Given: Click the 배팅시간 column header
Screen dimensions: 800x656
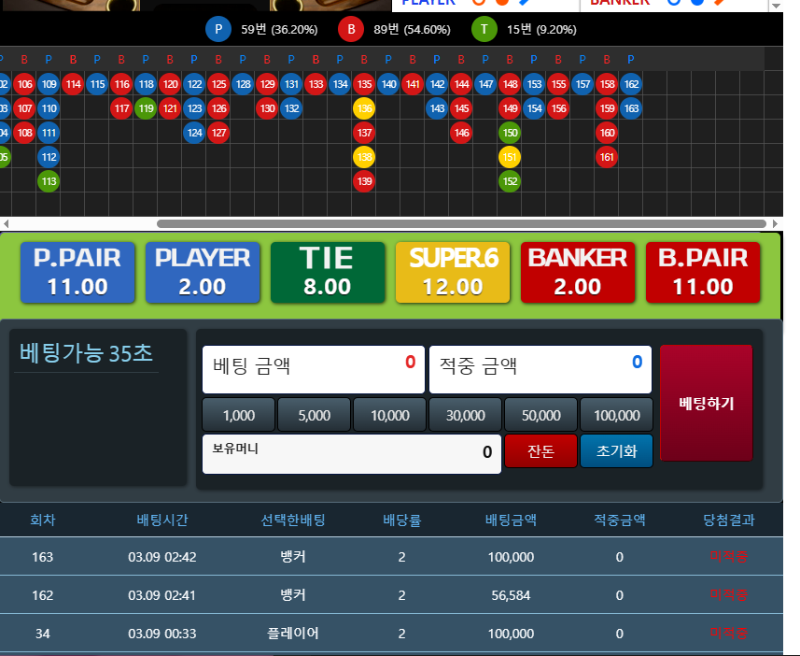Looking at the screenshot, I should click(x=162, y=520).
